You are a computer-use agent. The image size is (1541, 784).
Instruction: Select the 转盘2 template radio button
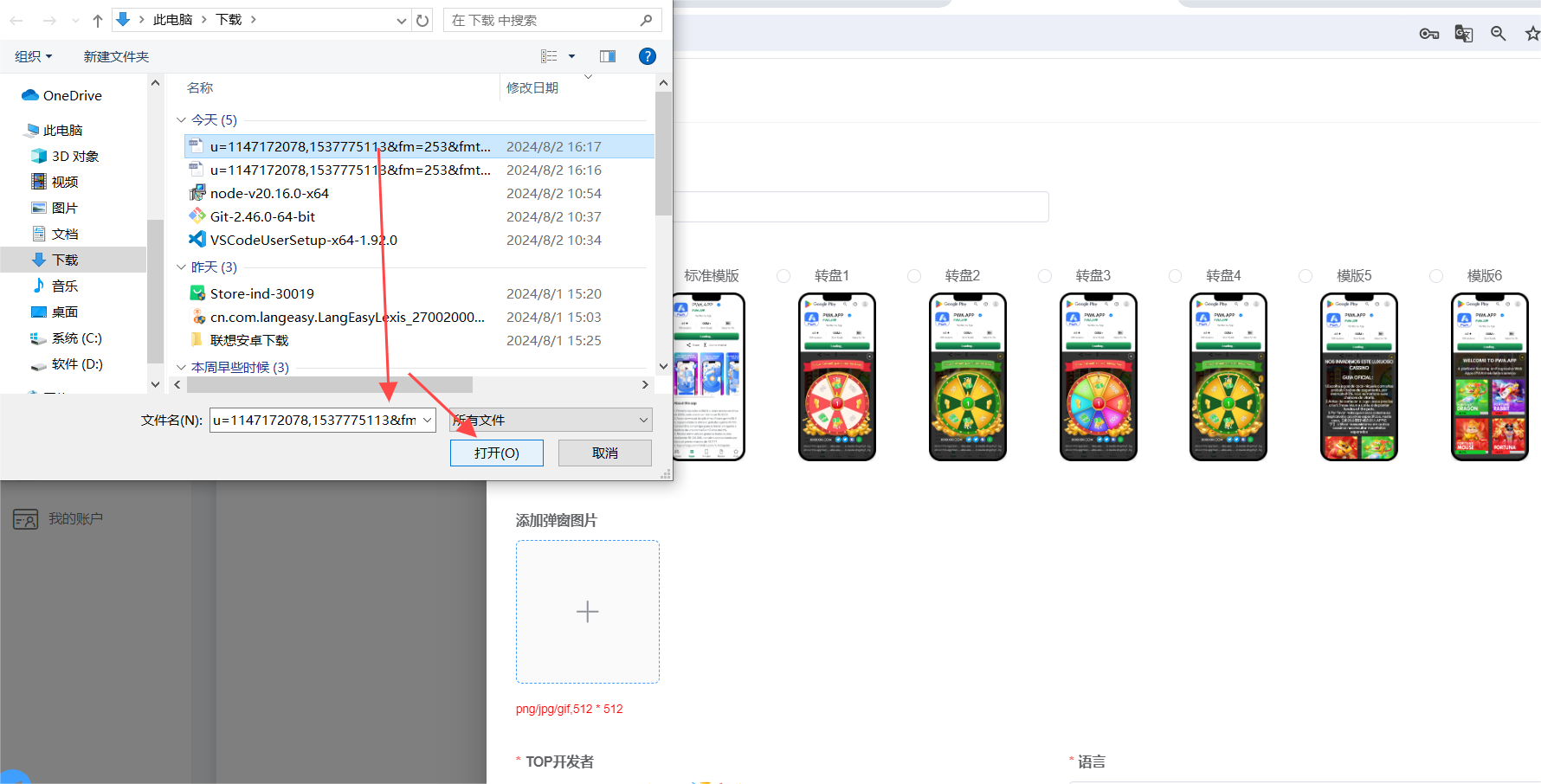coord(914,276)
